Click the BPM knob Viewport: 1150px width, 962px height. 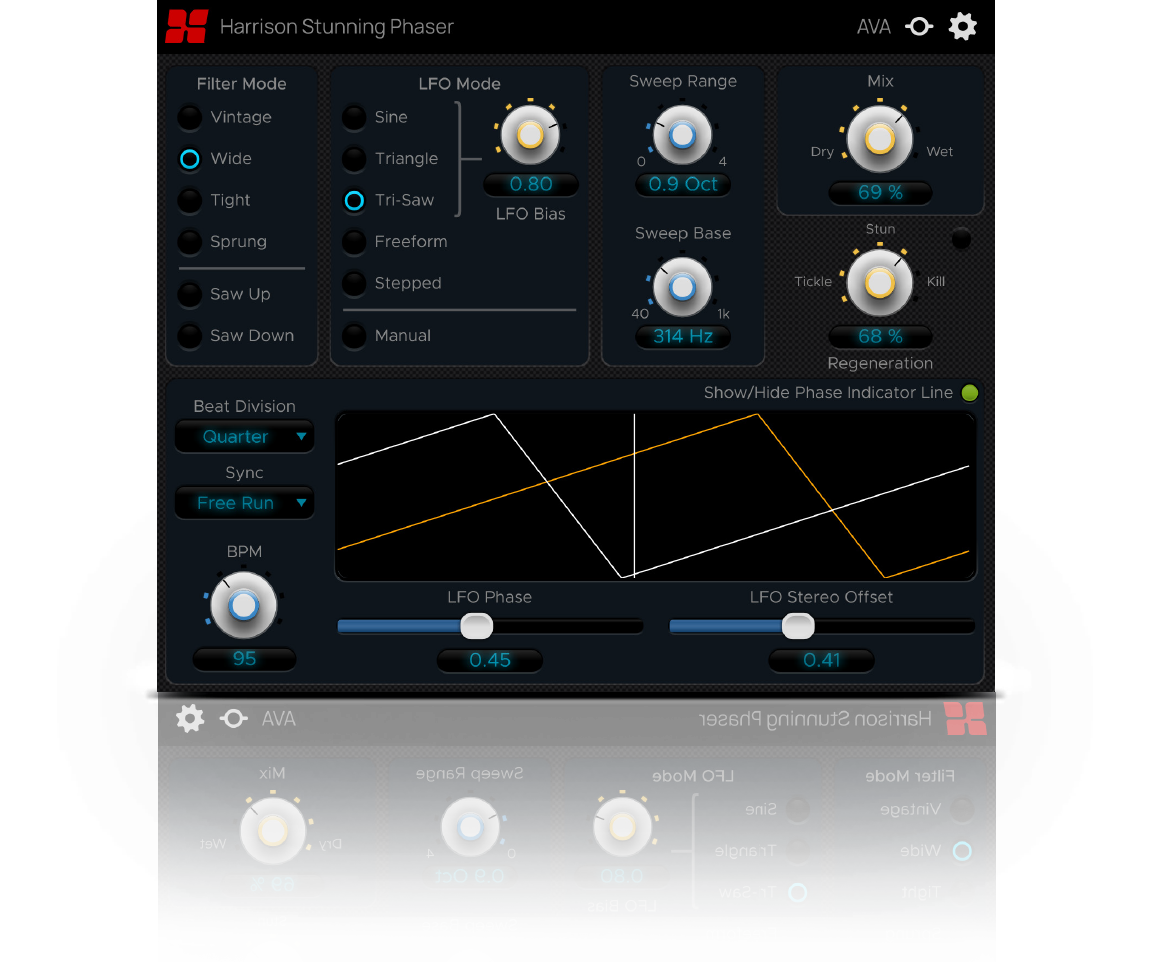243,606
